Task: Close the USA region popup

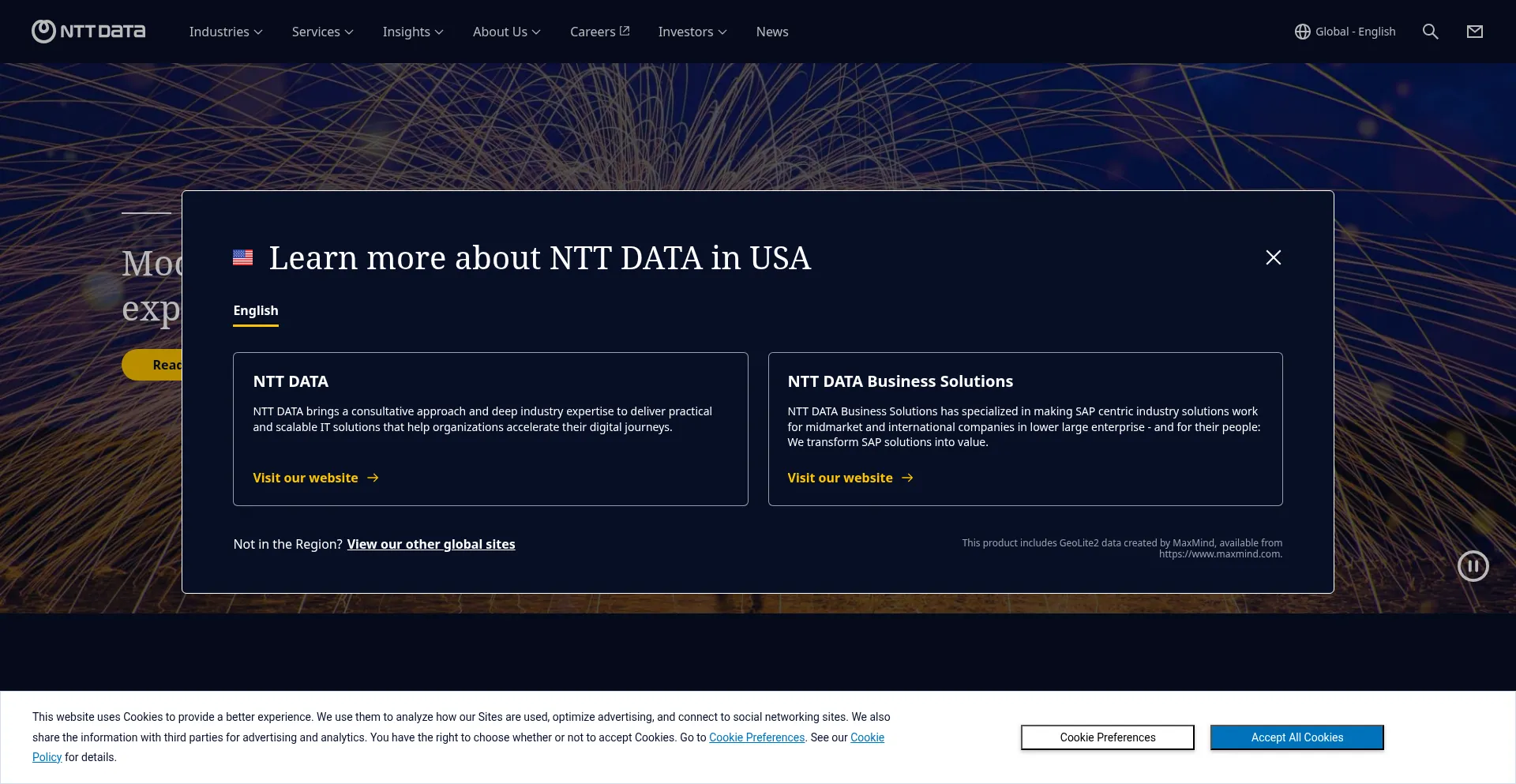Action: click(x=1273, y=257)
